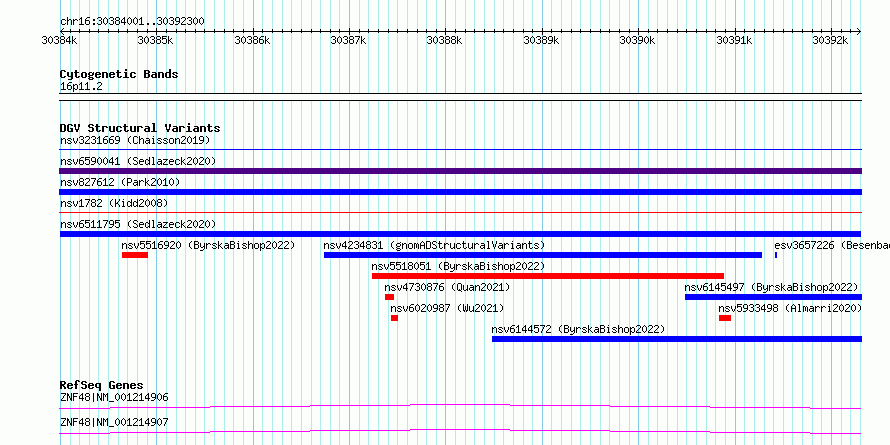Click the Cytogenetic Bands track title
Image resolution: width=890 pixels, height=445 pixels.
pyautogui.click(x=119, y=74)
